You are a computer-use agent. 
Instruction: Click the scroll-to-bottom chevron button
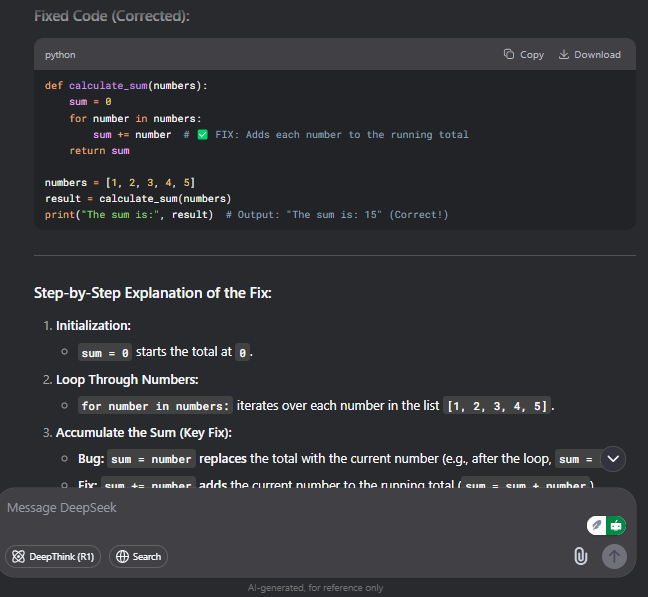pos(613,459)
